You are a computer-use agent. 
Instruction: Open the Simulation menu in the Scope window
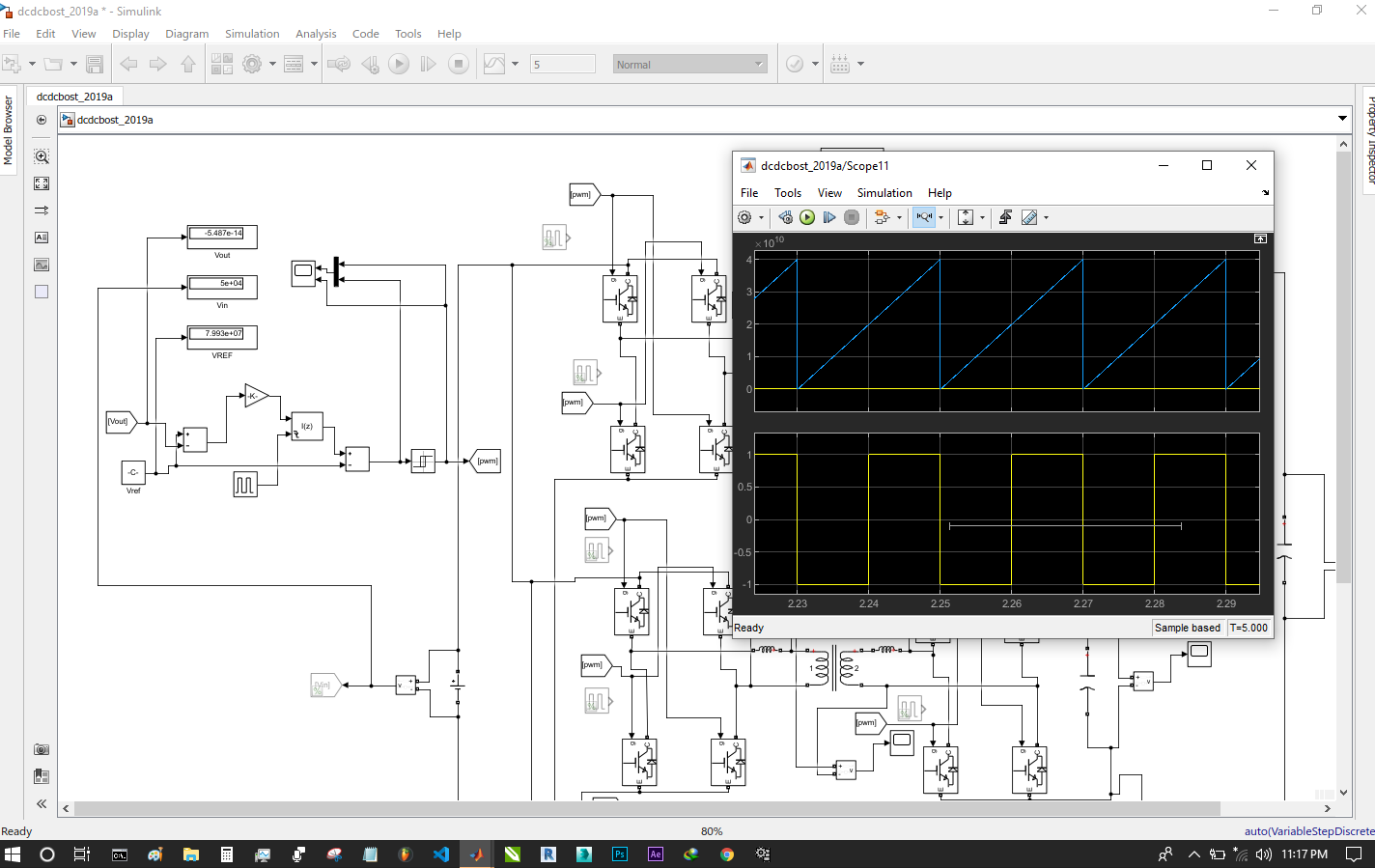884,193
